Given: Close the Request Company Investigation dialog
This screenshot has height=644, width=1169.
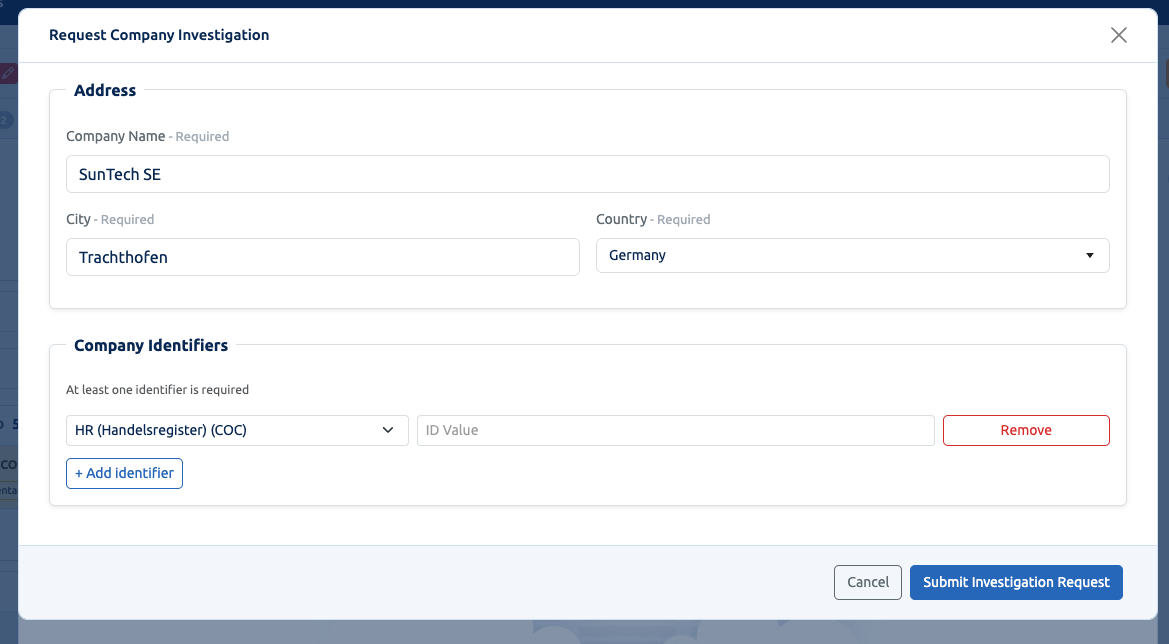Looking at the screenshot, I should pos(1118,35).
